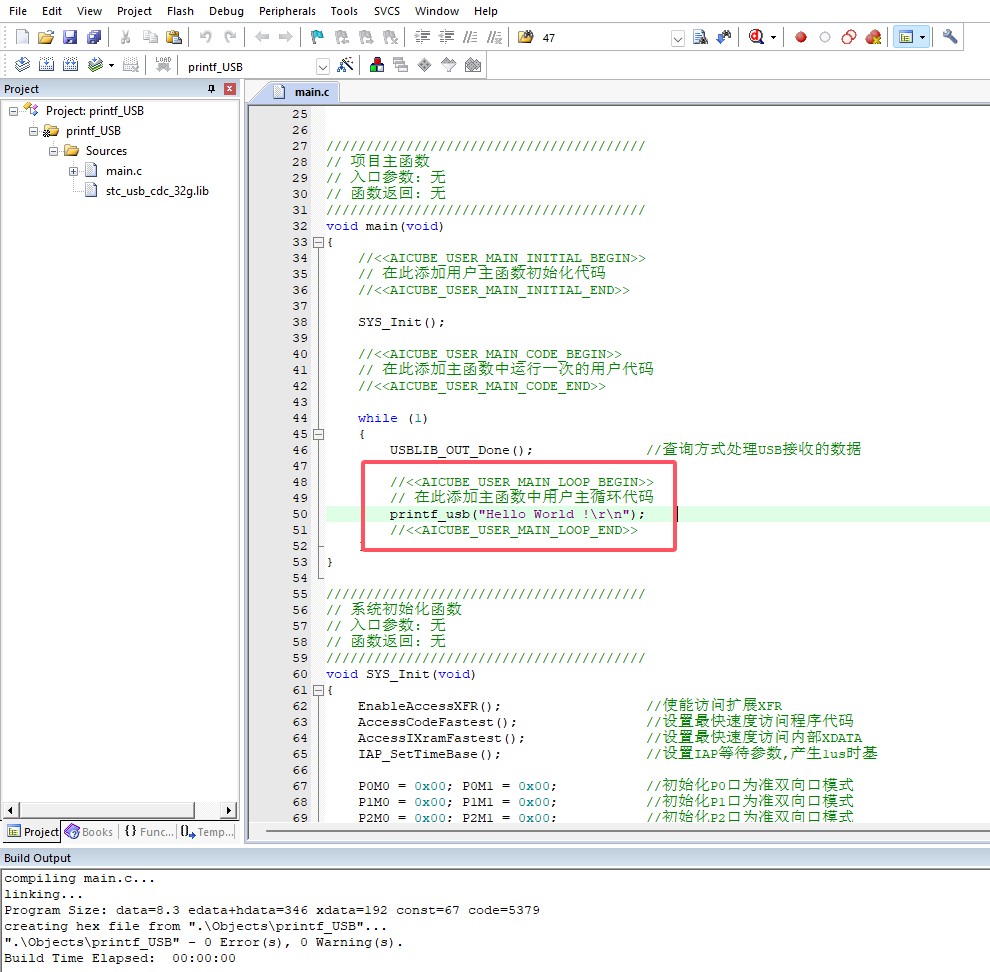Undo last edit
The height and width of the screenshot is (972, 990).
205,37
